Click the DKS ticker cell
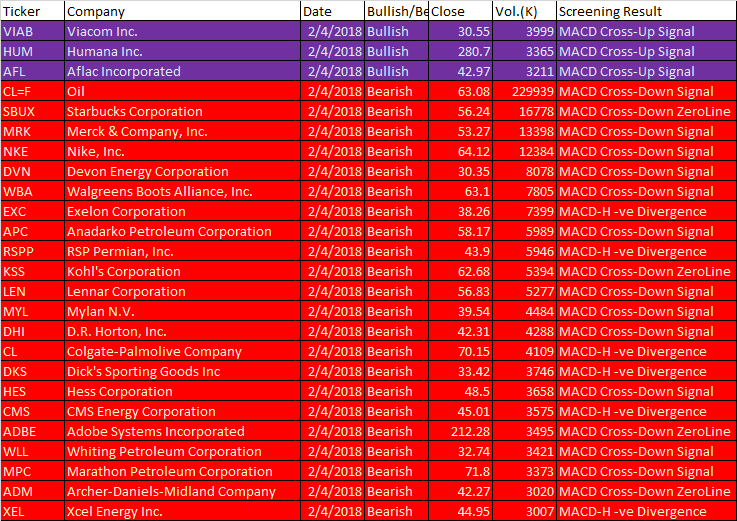Viewport: 737px width, 521px height. coord(32,371)
